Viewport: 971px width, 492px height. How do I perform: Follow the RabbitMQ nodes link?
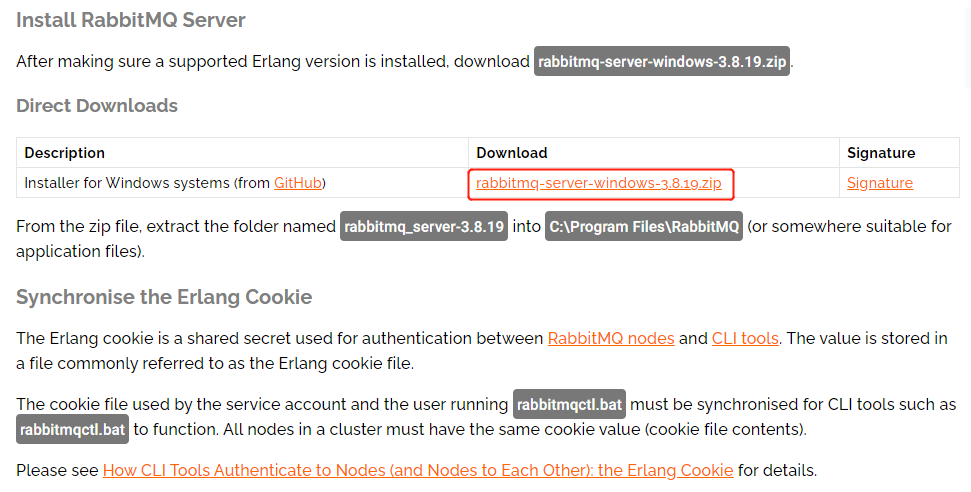click(x=611, y=338)
